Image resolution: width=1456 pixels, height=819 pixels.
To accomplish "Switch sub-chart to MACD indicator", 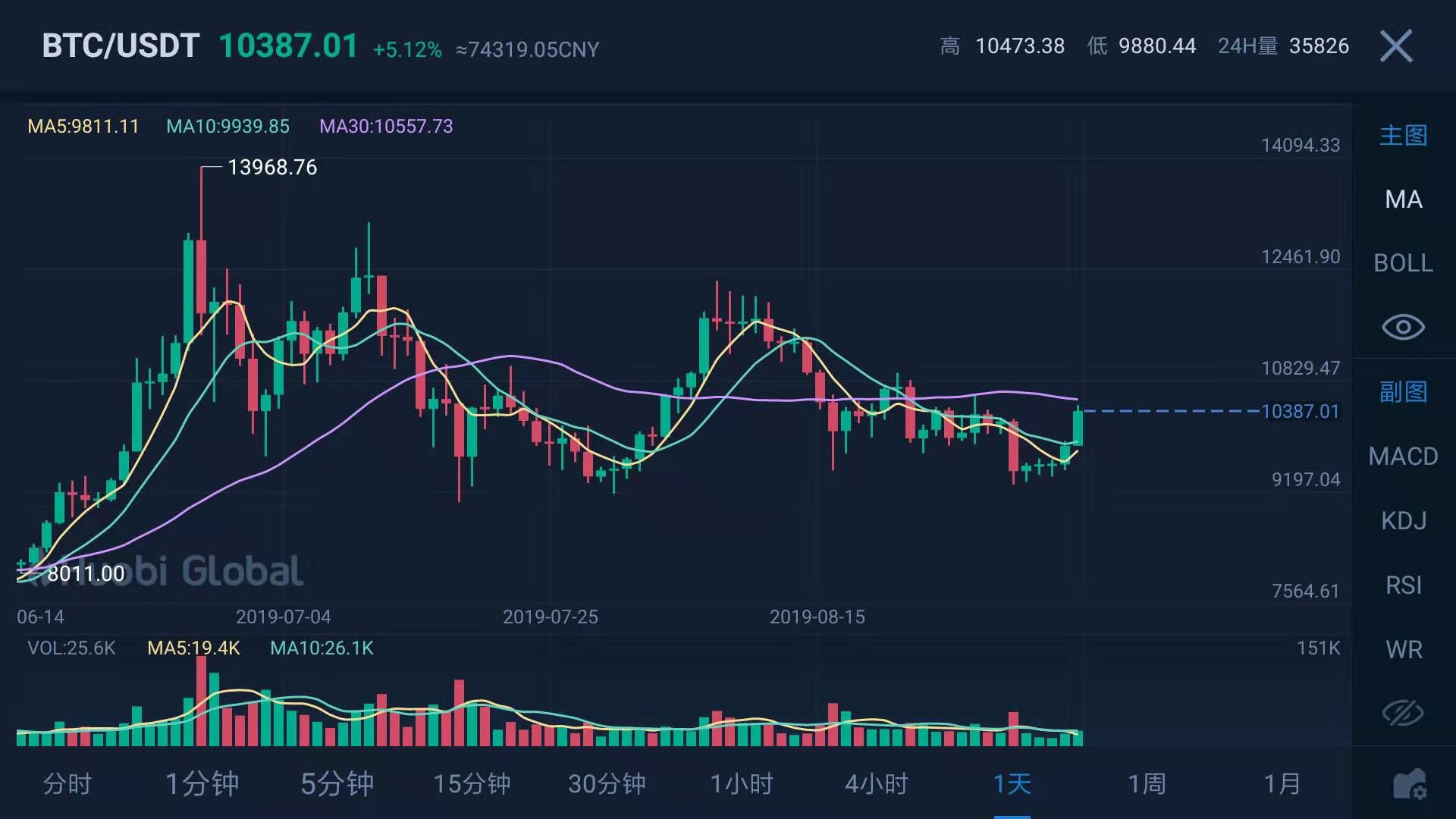I will [1403, 457].
